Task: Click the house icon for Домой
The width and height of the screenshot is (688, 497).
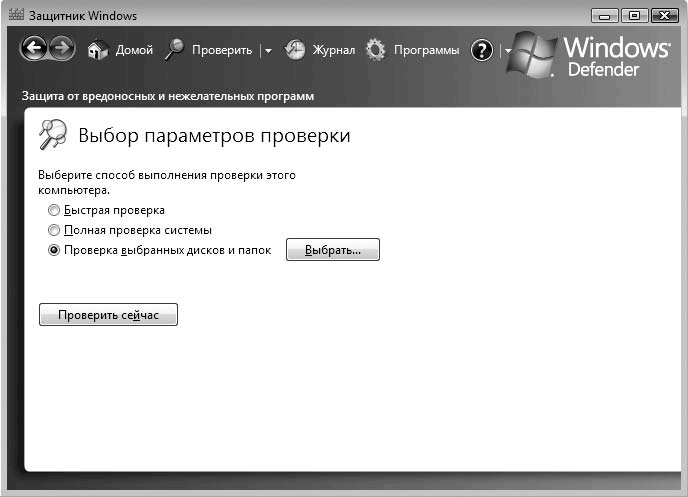Action: [x=97, y=50]
